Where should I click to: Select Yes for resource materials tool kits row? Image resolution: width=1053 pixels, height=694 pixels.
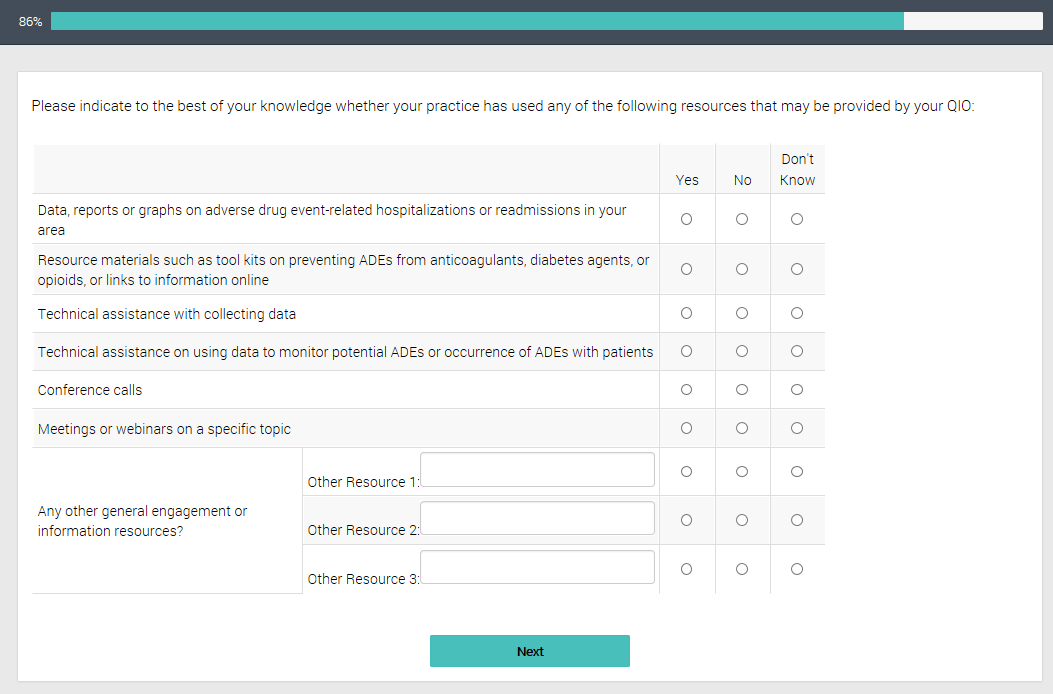point(686,269)
